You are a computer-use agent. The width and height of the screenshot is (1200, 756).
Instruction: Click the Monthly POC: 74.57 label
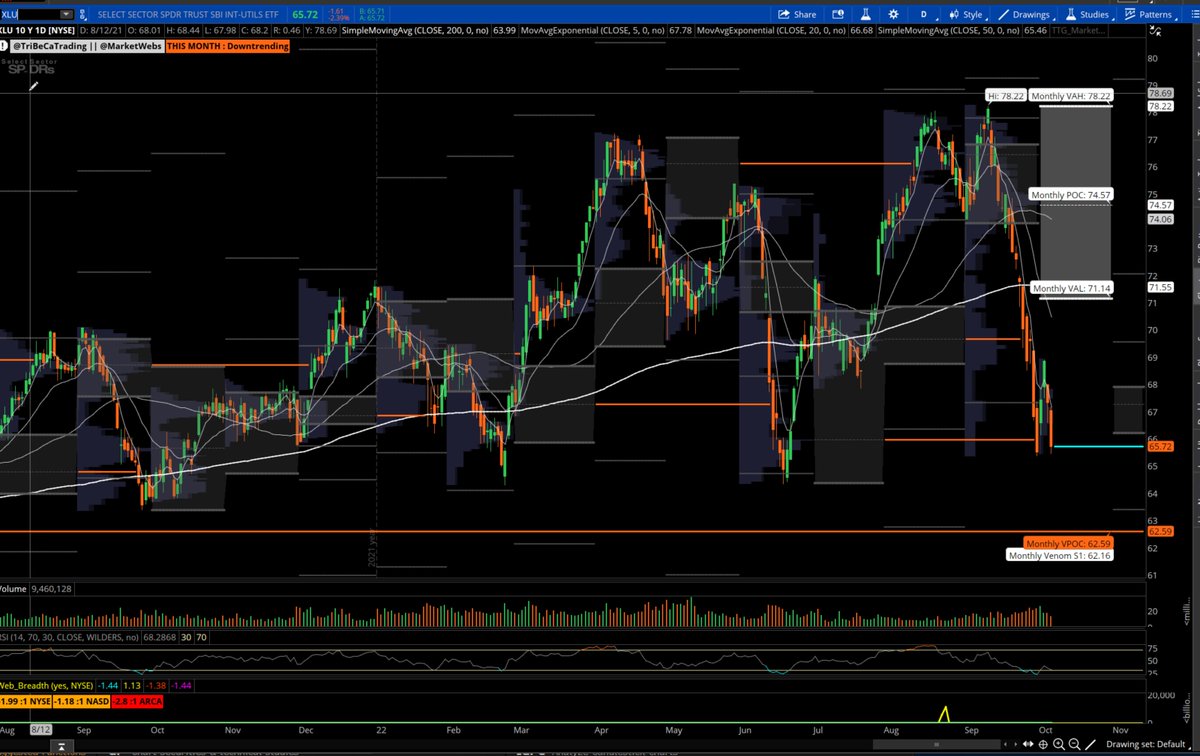pyautogui.click(x=1071, y=195)
